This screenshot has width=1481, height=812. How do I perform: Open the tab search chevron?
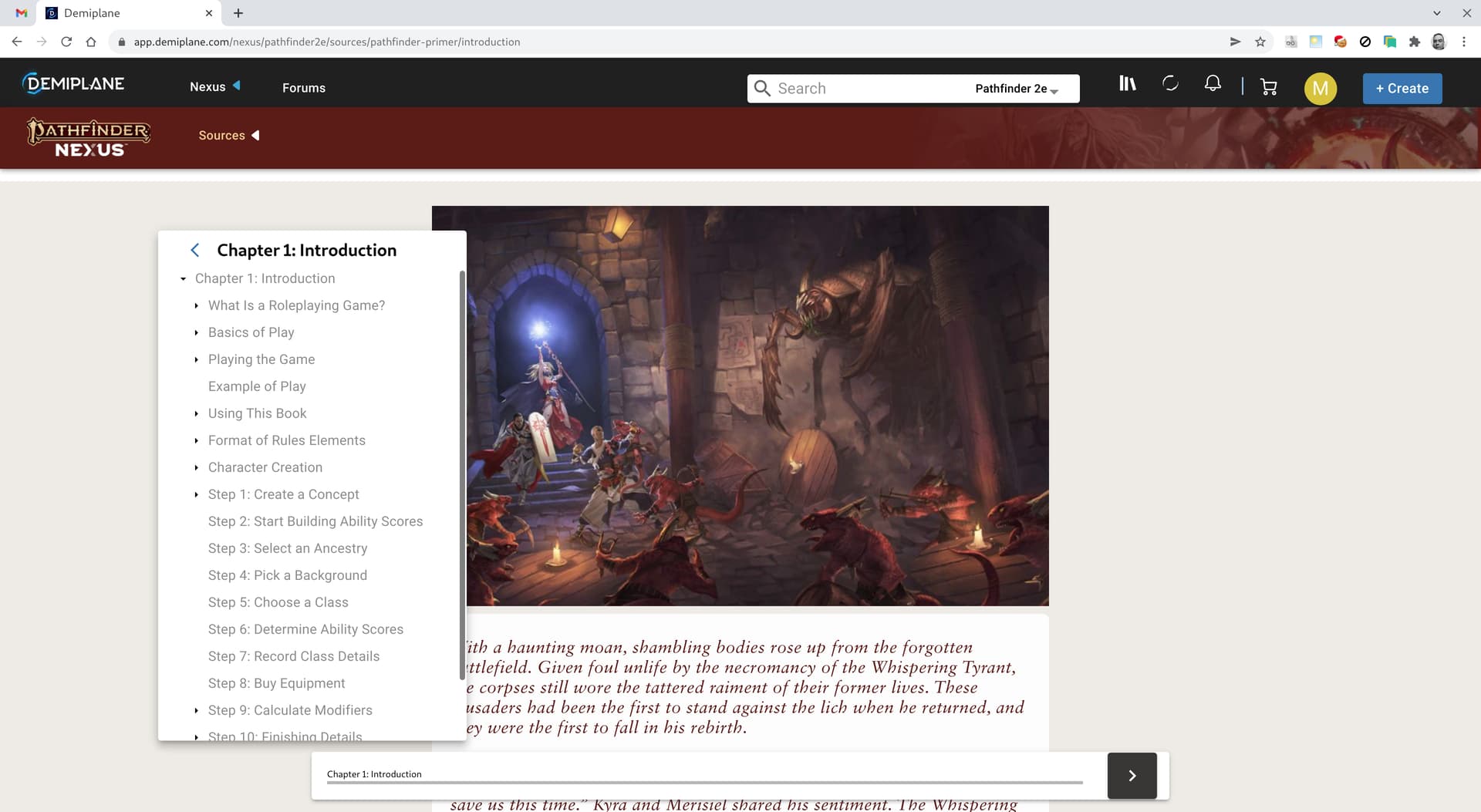click(x=1436, y=13)
